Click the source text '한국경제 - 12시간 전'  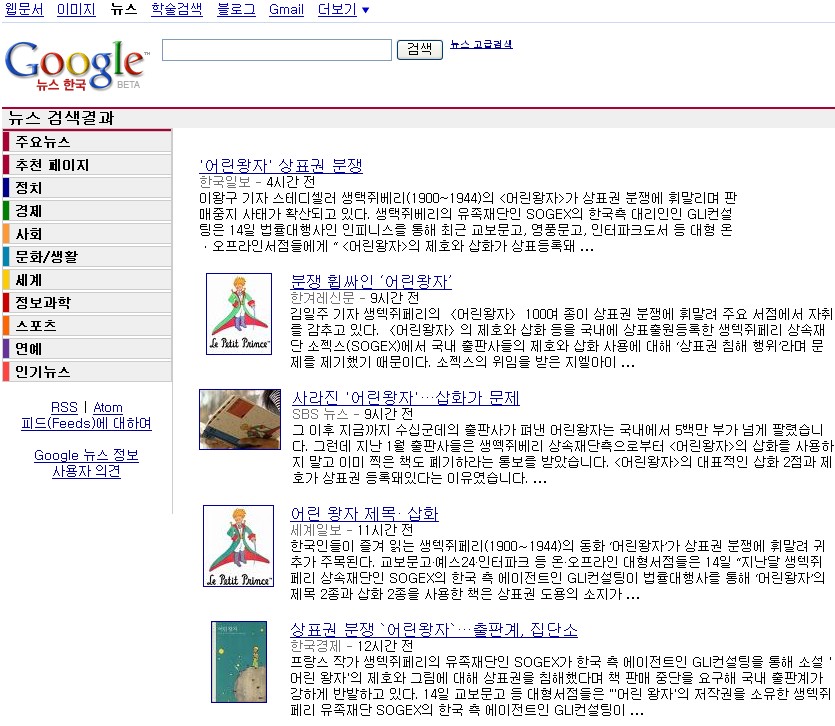(x=351, y=647)
